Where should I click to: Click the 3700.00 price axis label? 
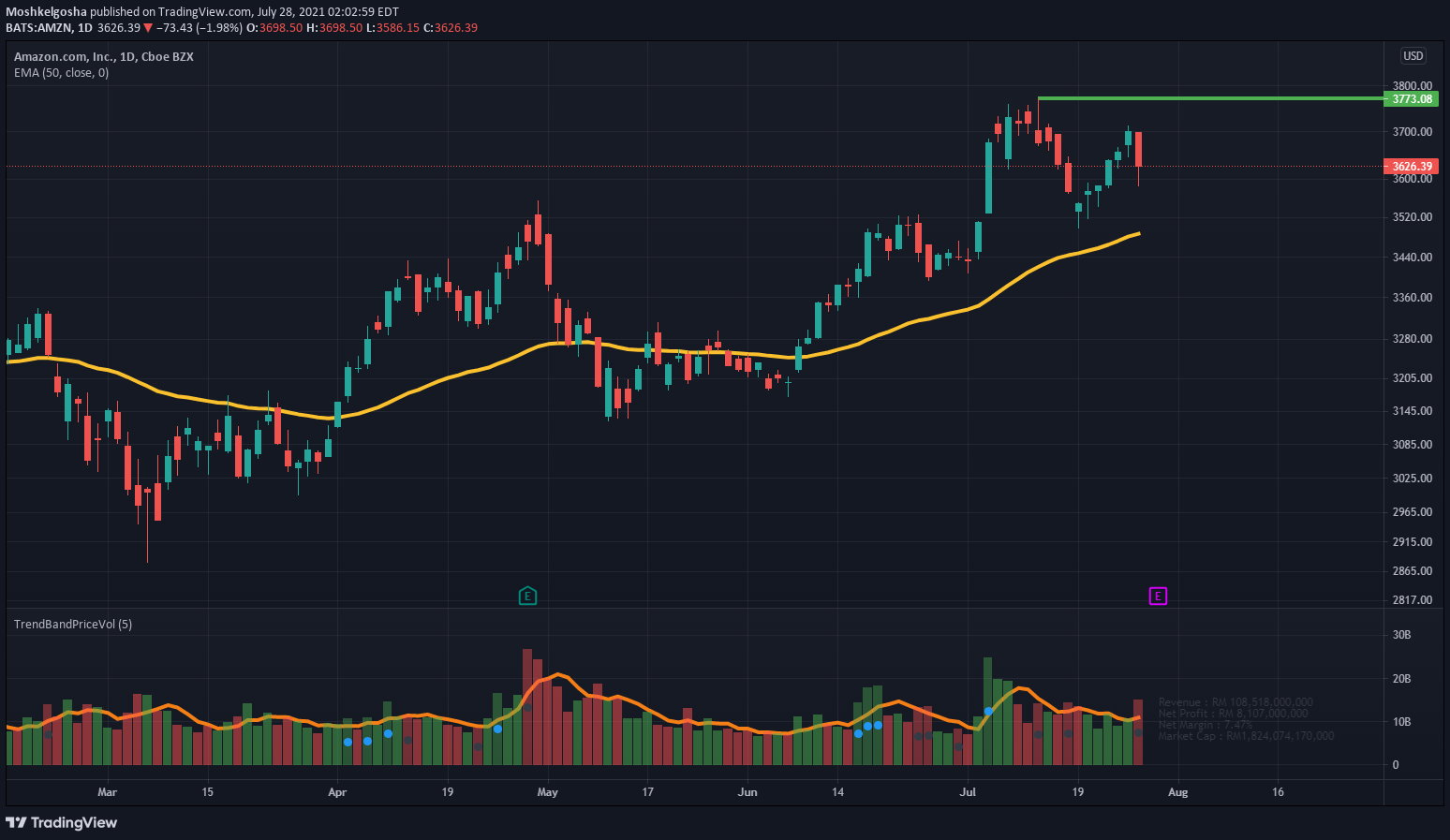point(1412,132)
